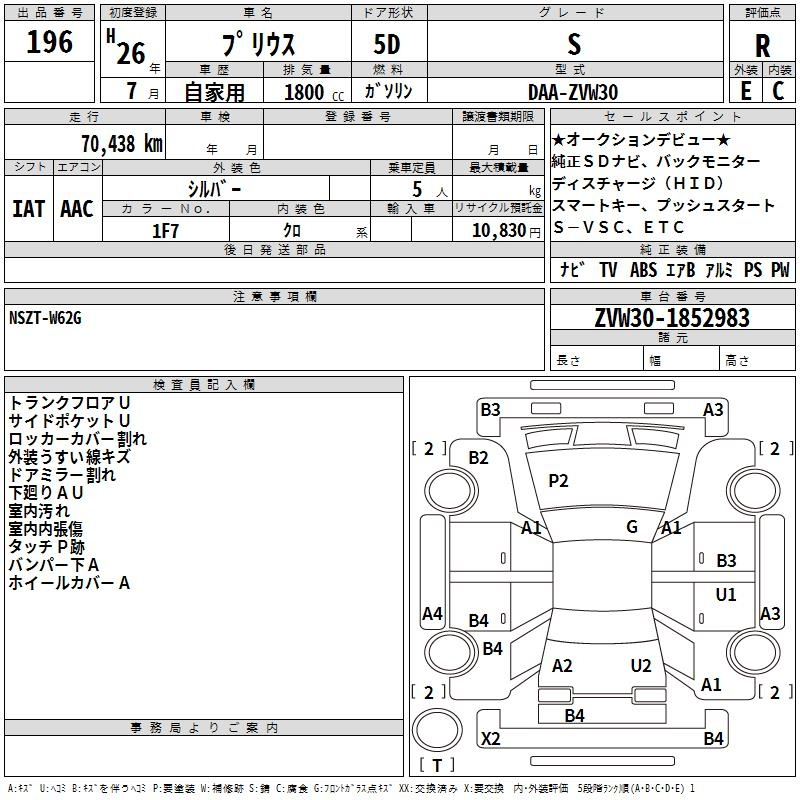Click the exterior grade E cell
The width and height of the screenshot is (800, 800).
745,91
